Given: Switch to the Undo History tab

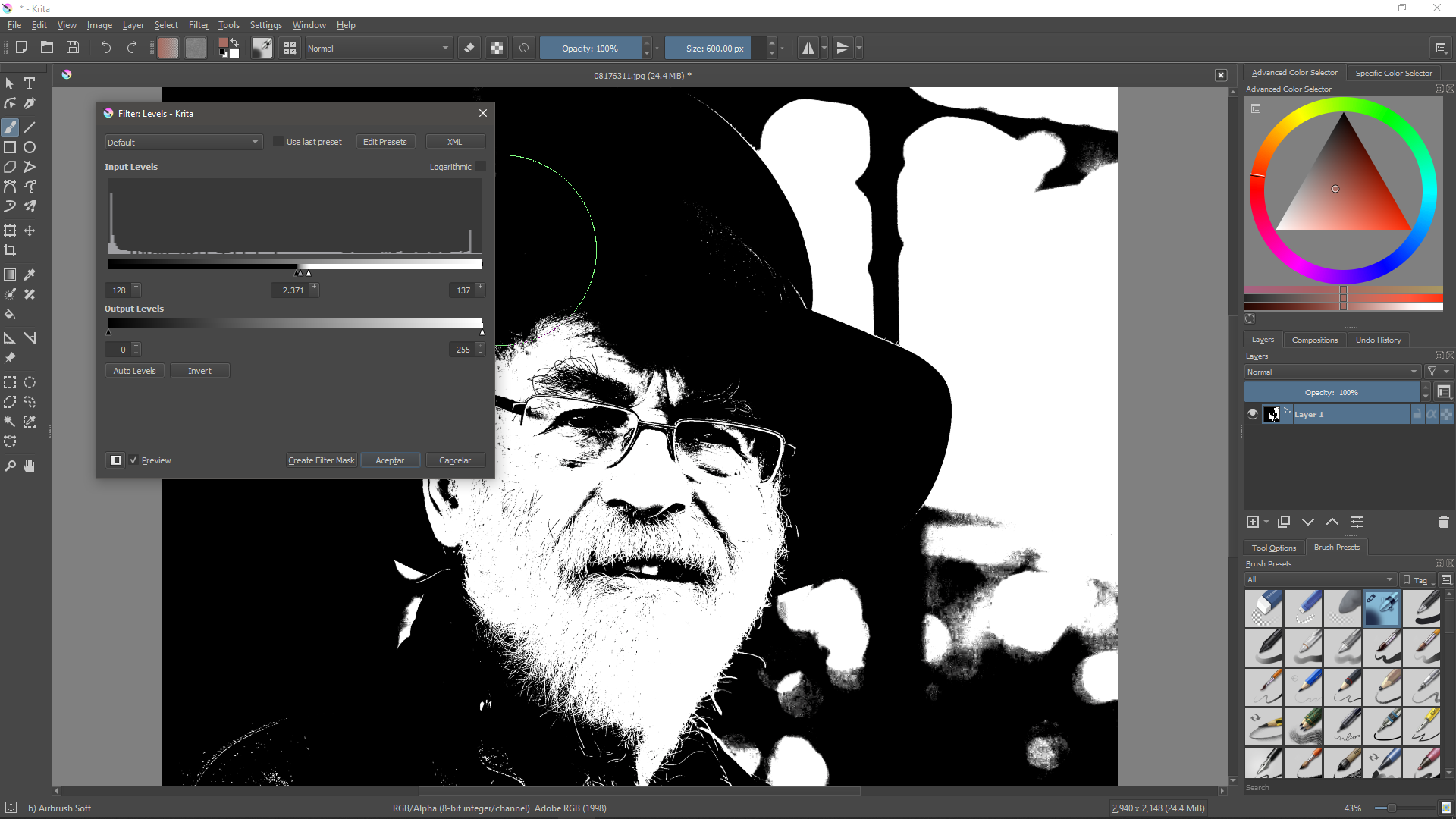Looking at the screenshot, I should (x=1378, y=340).
